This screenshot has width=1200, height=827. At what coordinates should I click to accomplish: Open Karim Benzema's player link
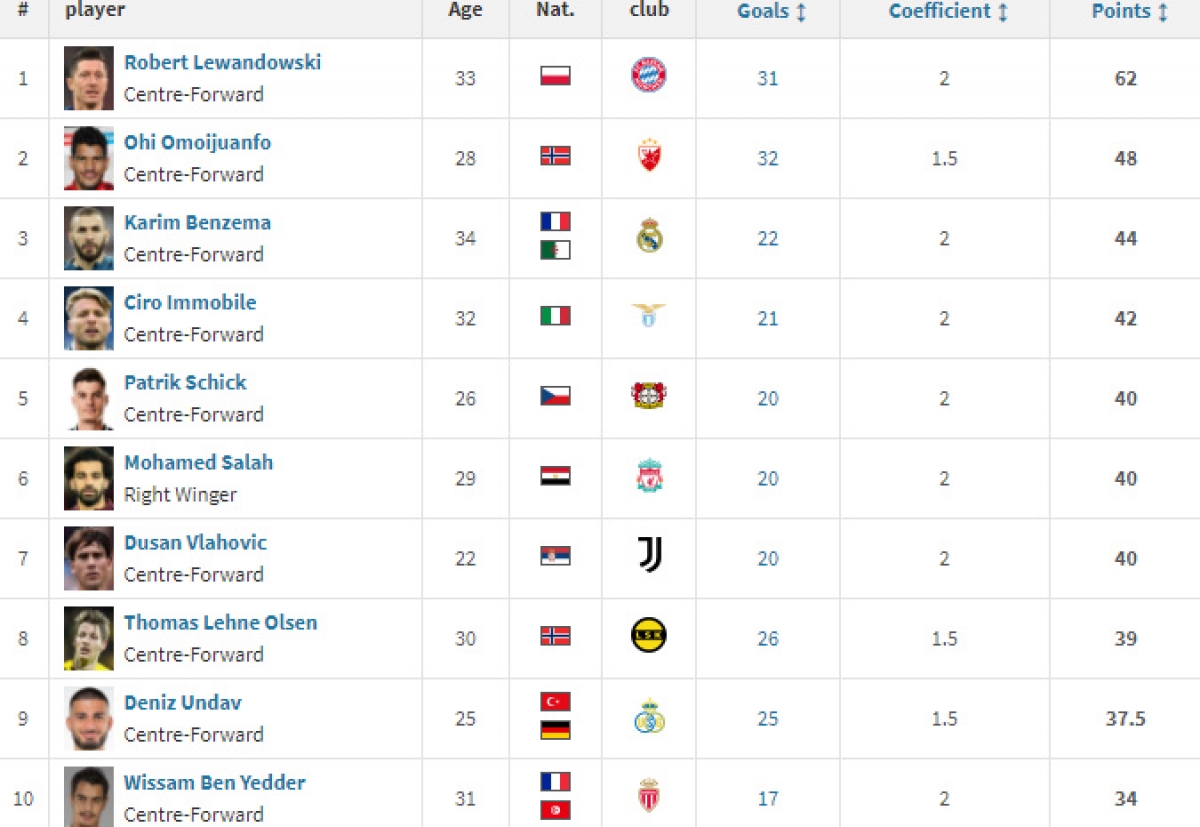[x=197, y=222]
